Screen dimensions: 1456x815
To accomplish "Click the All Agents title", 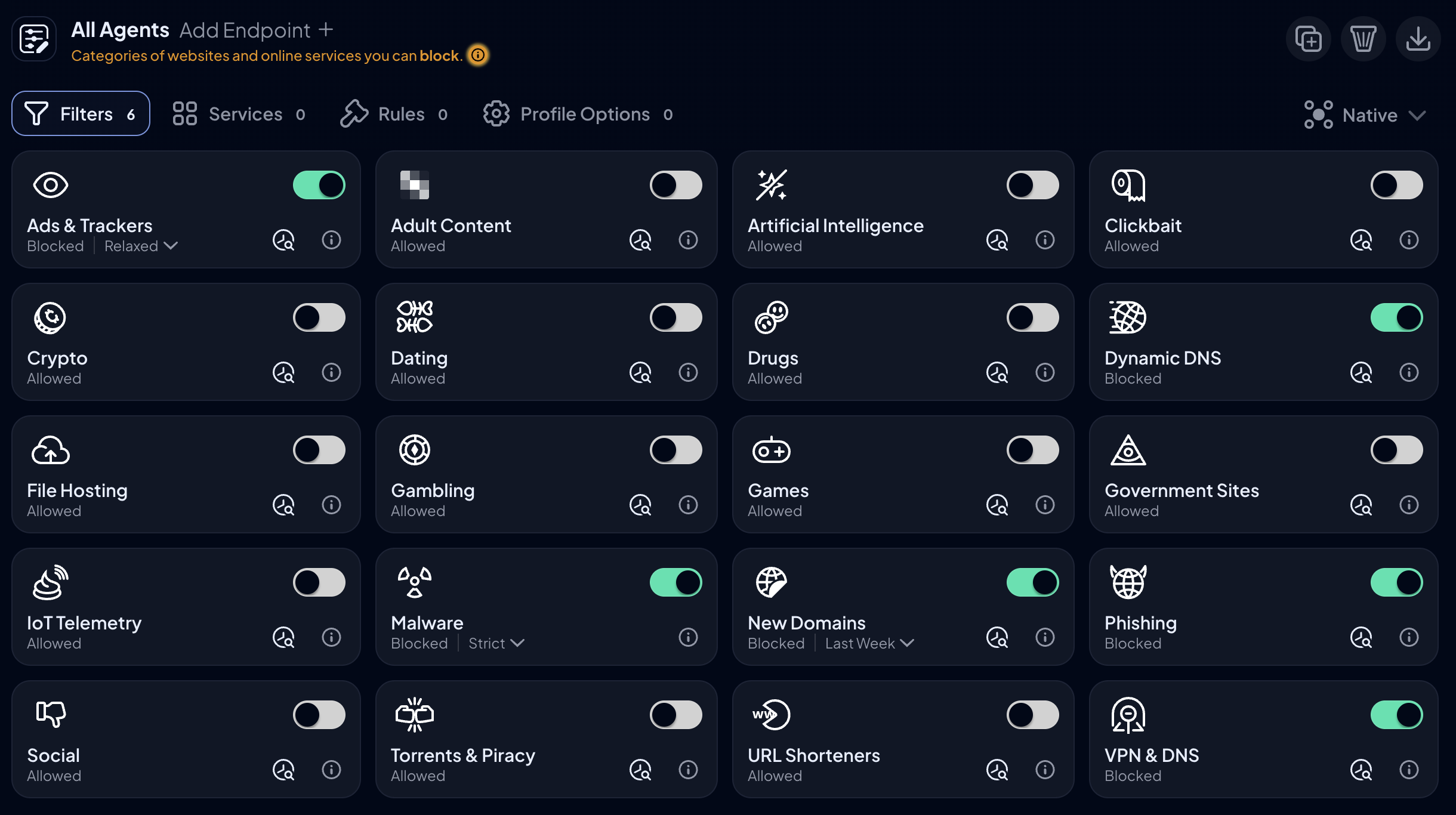I will click(120, 30).
